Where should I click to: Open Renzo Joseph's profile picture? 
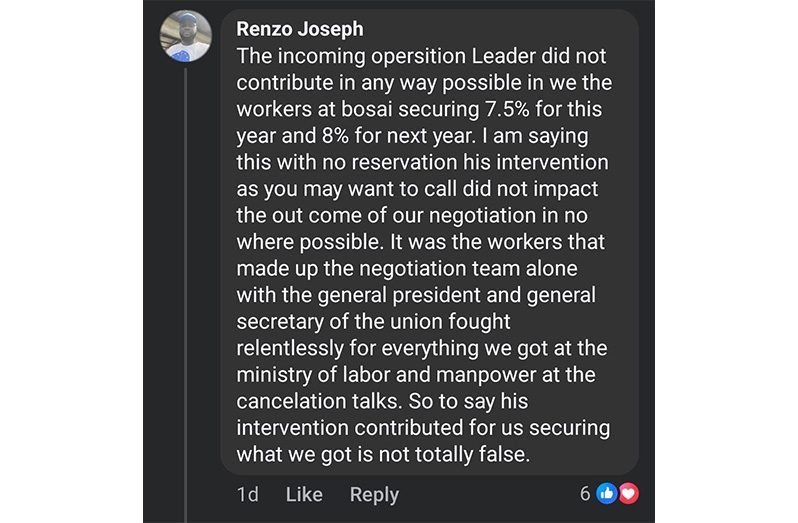186,37
